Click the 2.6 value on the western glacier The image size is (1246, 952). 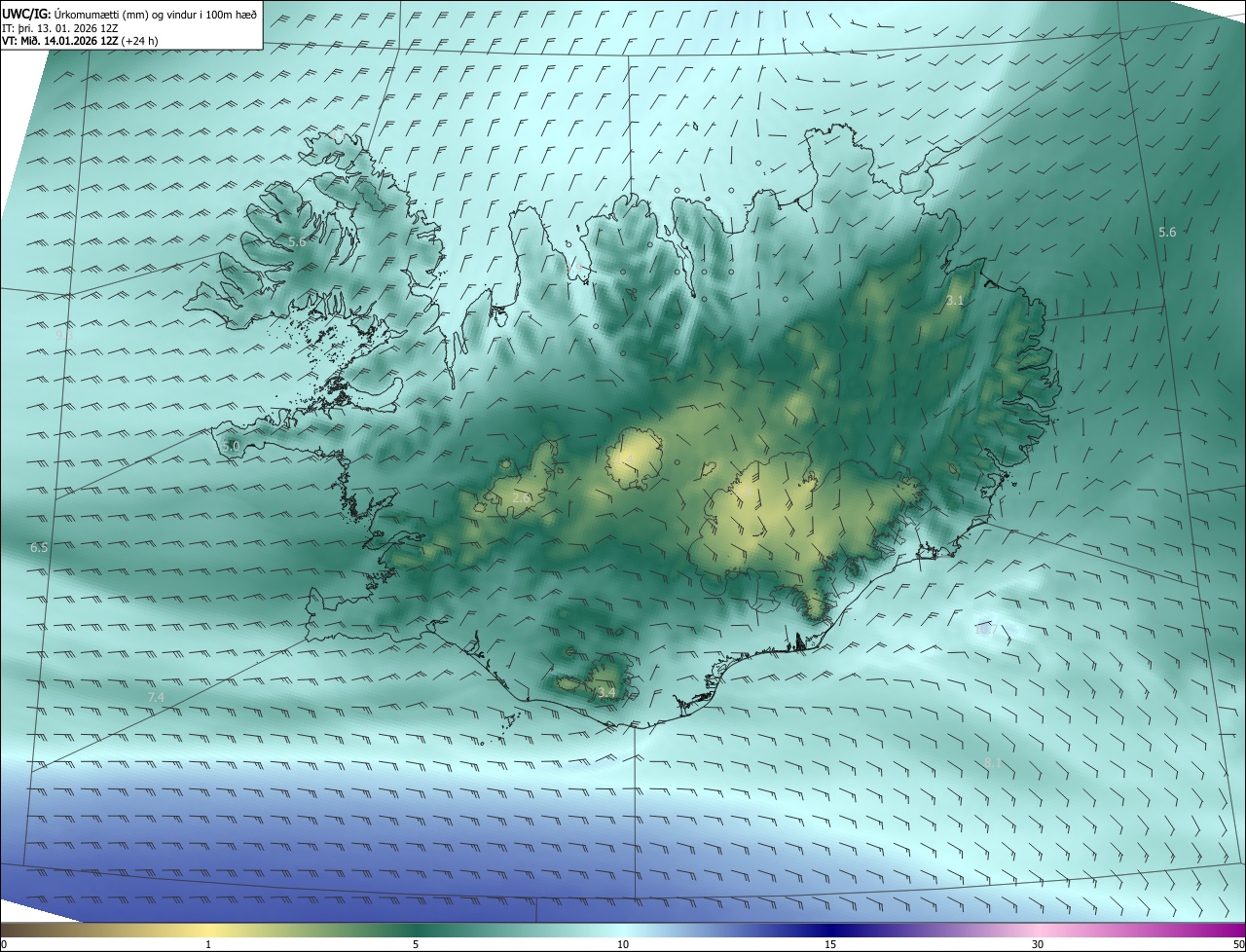point(521,497)
